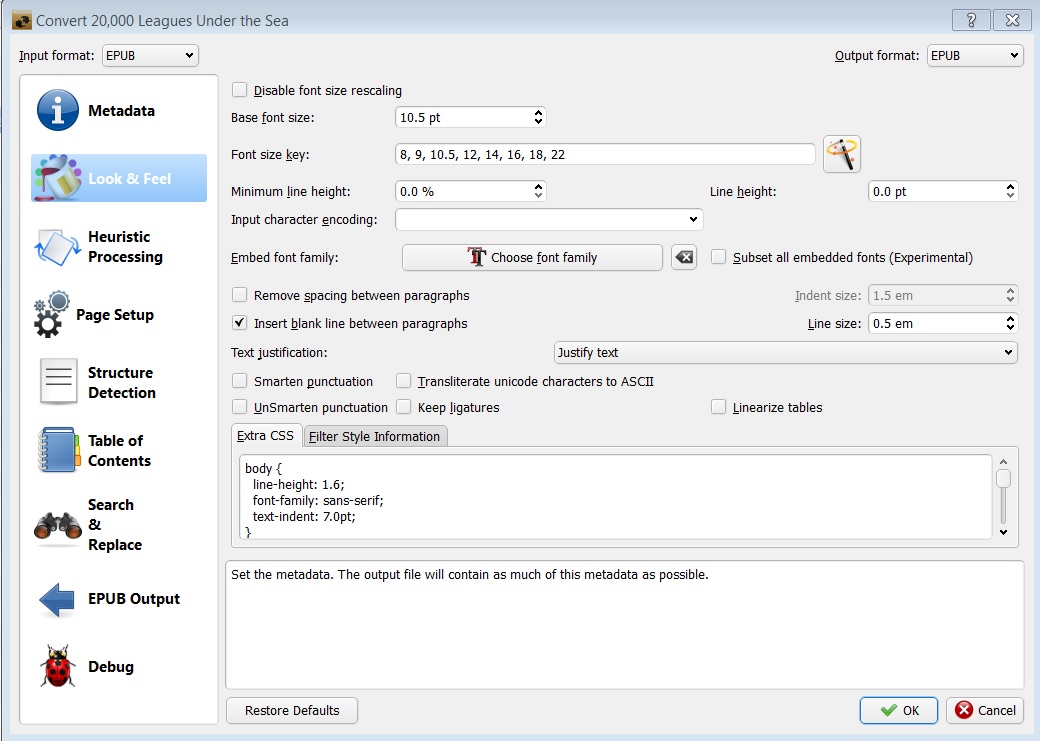This screenshot has width=1040, height=741.
Task: Click the Extra CSS scrollbar handle
Action: pos(1004,478)
